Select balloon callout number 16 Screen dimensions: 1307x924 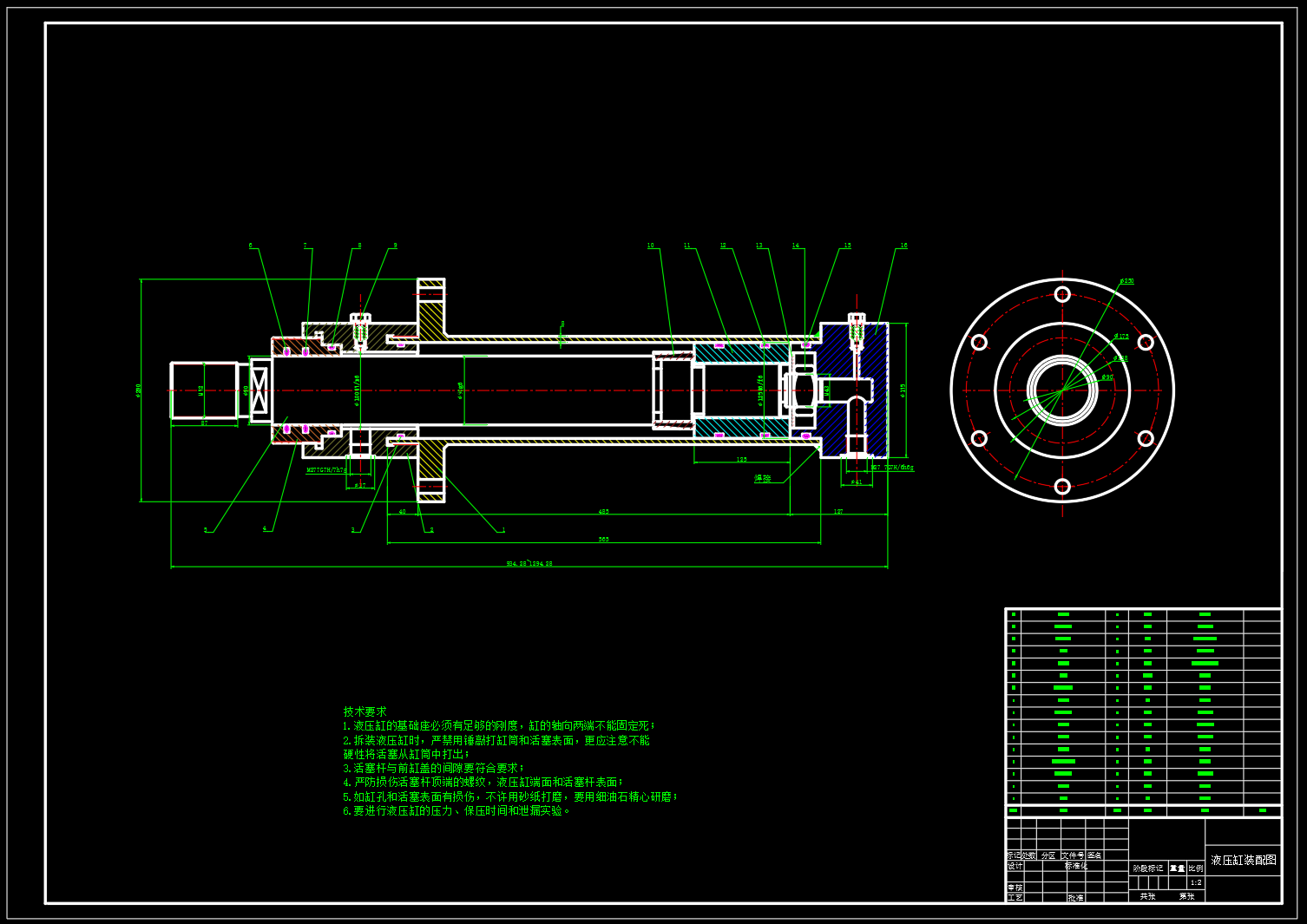coord(905,245)
